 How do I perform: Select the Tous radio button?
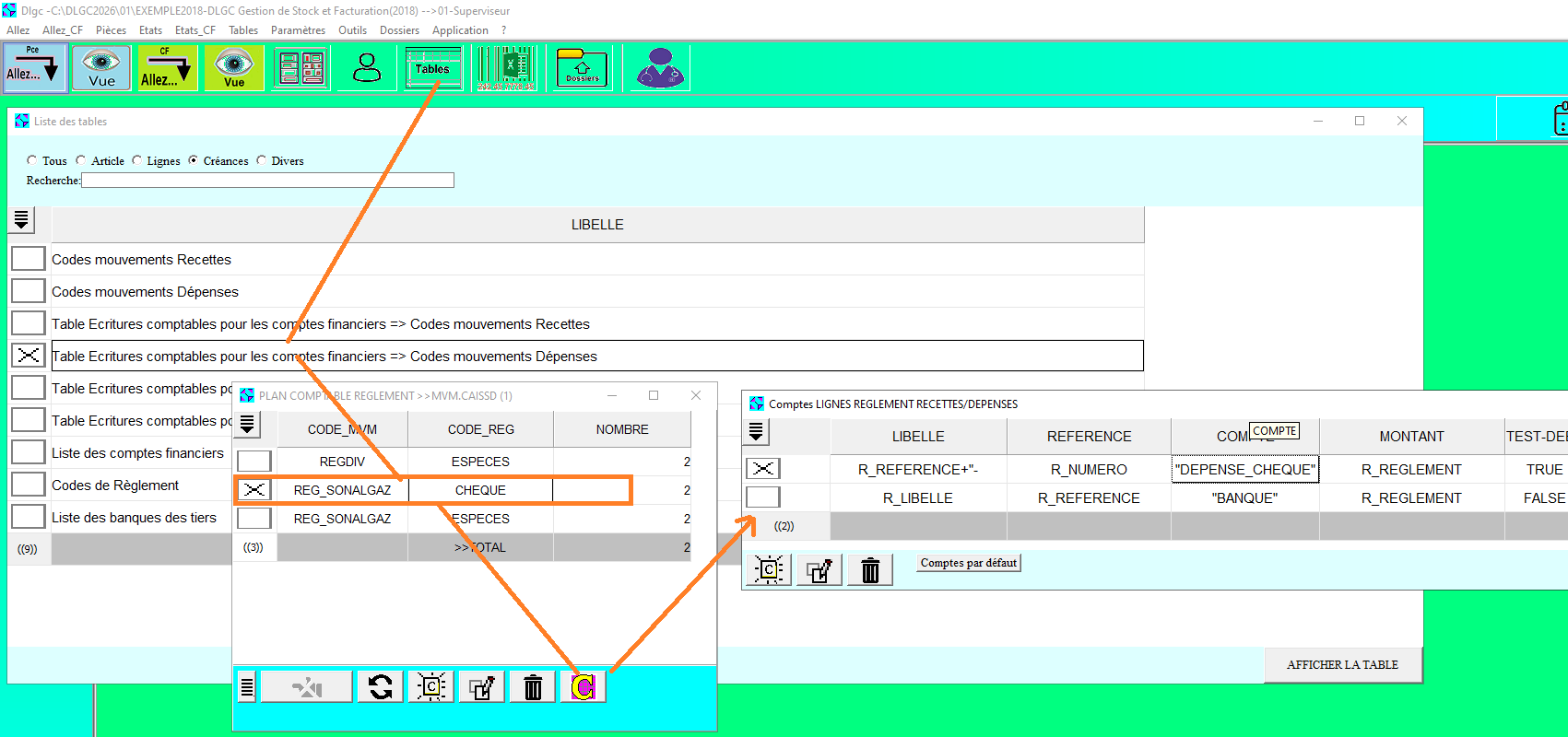(32, 160)
